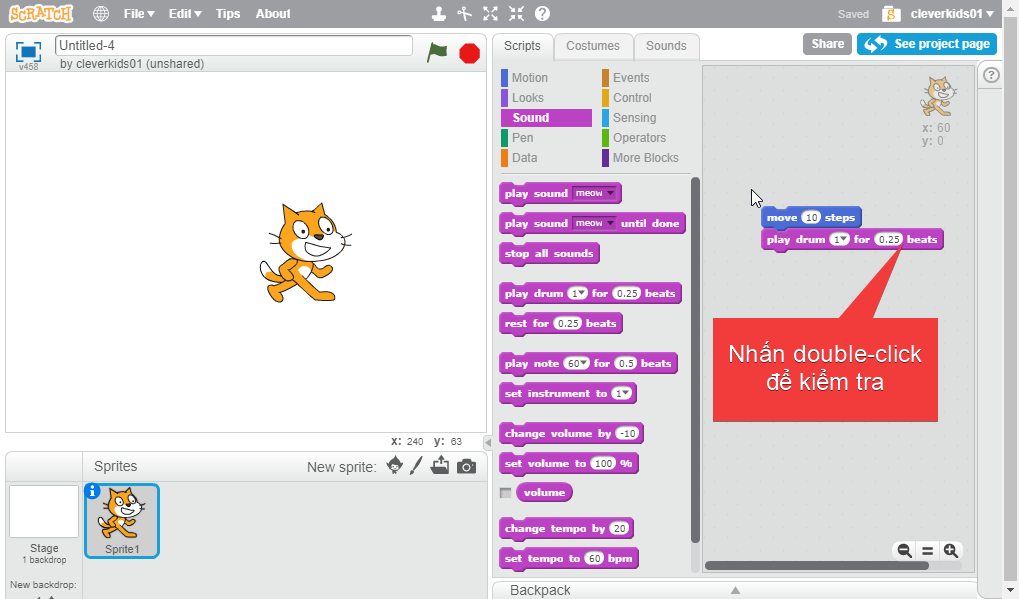The image size is (1019, 599).
Task: Open the language globe menu
Action: point(101,14)
